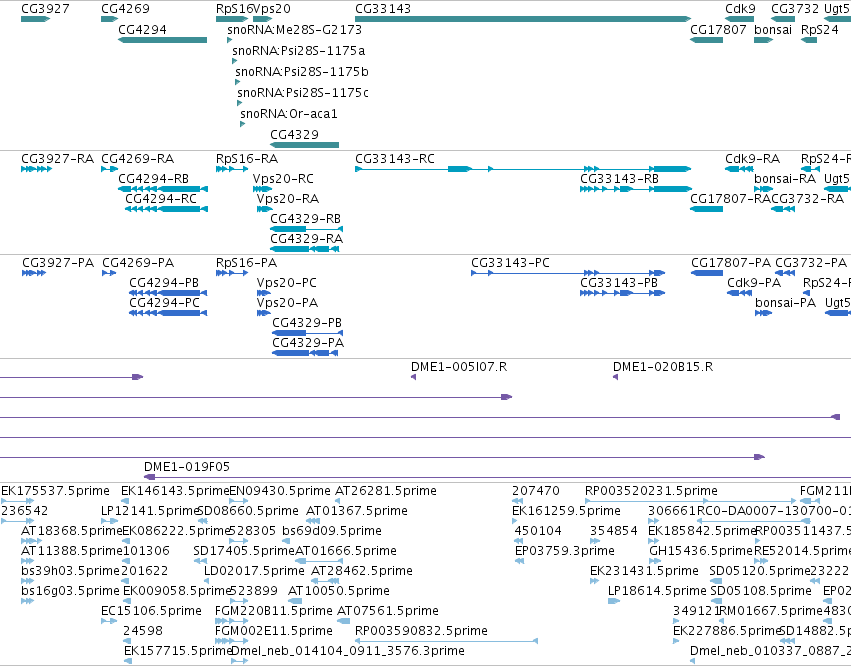Select the CG4294-RB transcript label

click(154, 179)
